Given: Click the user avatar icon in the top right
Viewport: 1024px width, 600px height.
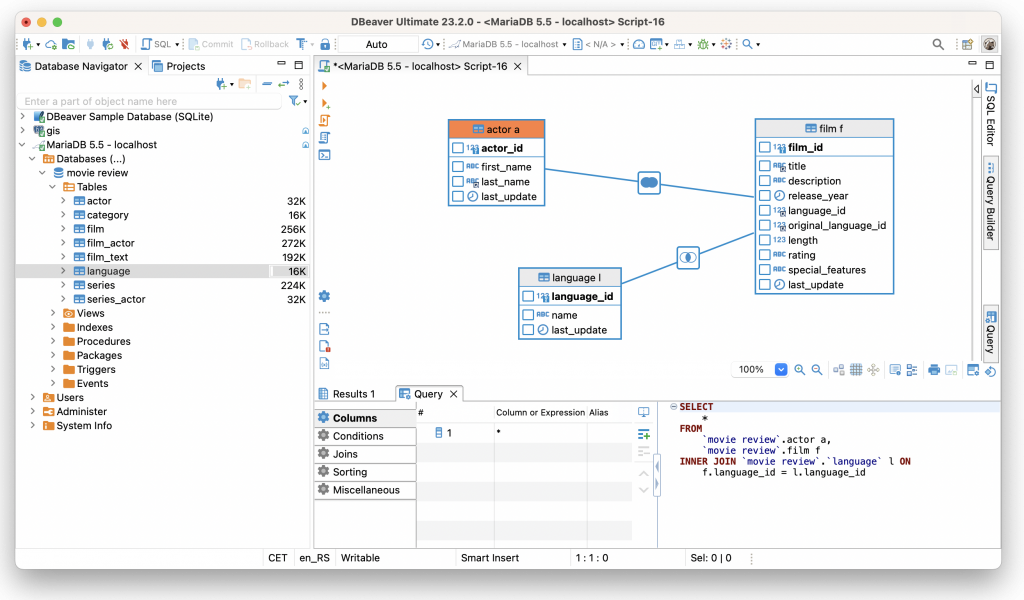Looking at the screenshot, I should tap(990, 44).
